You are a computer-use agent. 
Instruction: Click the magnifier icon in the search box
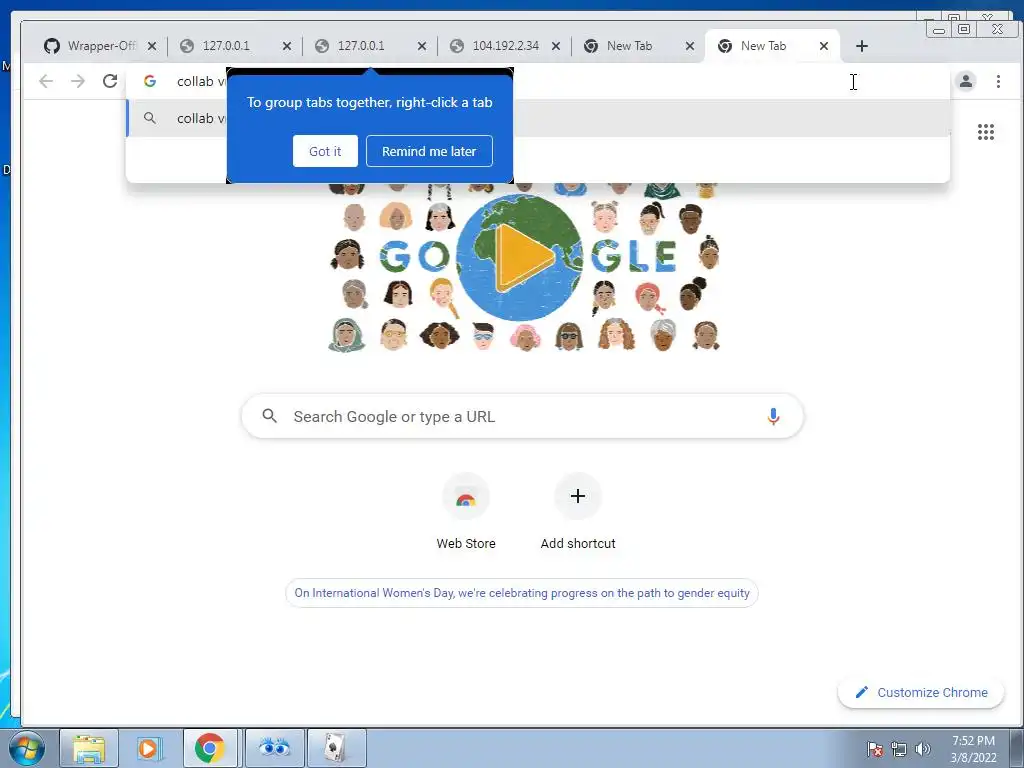click(x=269, y=416)
